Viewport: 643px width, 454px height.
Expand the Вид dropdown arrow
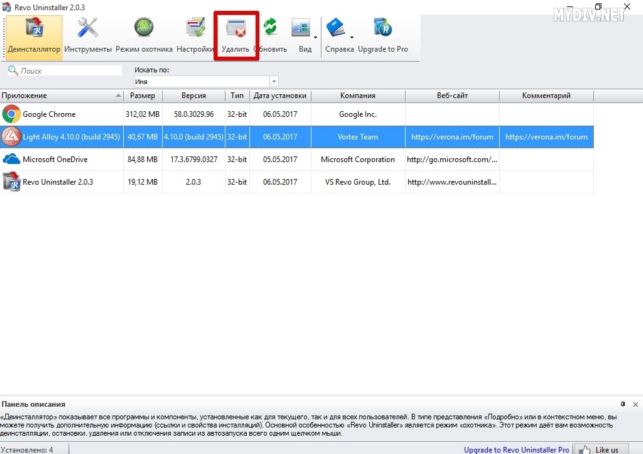tap(315, 38)
